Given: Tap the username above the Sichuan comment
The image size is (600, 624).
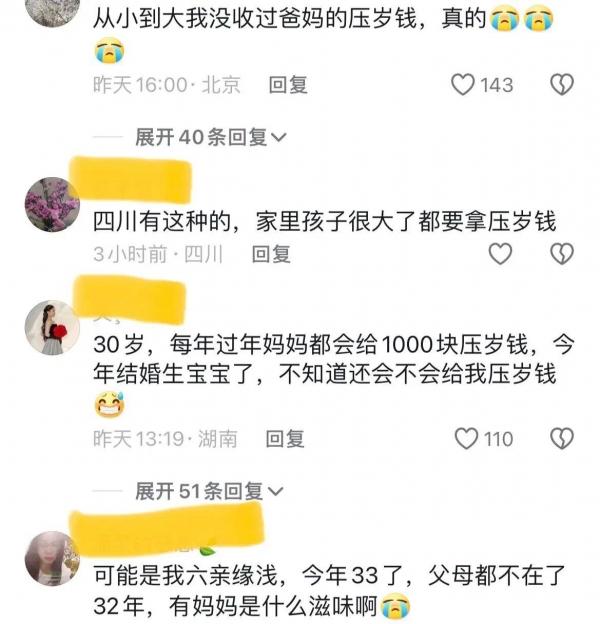Looking at the screenshot, I should (131, 180).
